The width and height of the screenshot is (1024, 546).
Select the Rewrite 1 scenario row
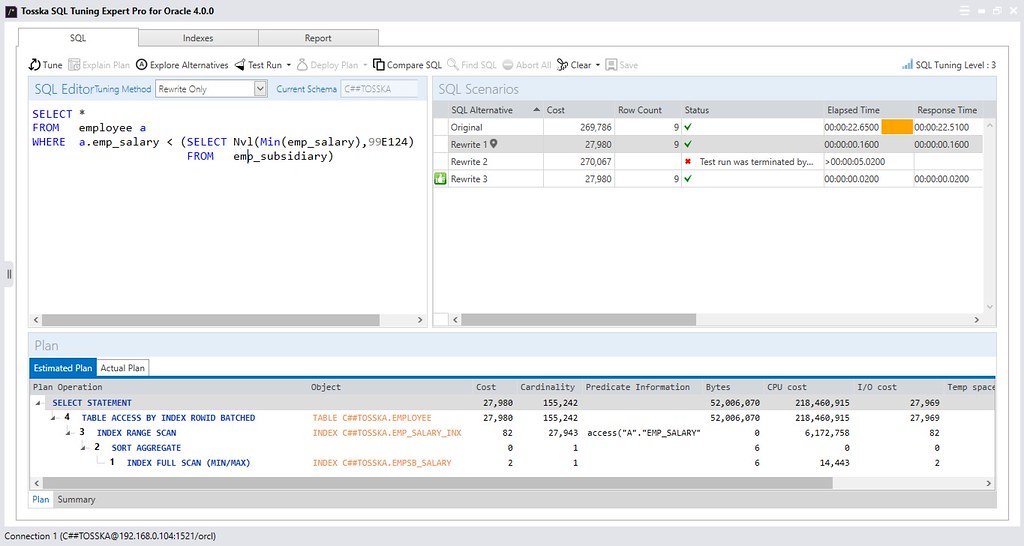[x=708, y=144]
